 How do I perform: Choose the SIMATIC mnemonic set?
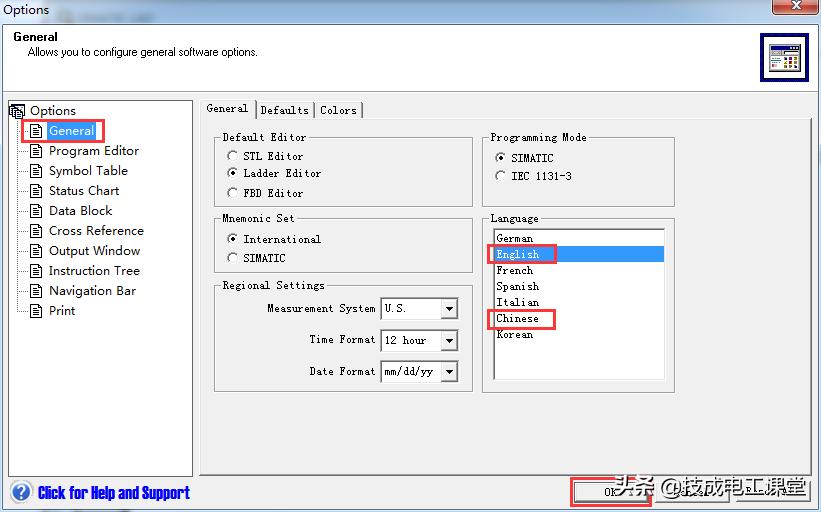[232, 258]
